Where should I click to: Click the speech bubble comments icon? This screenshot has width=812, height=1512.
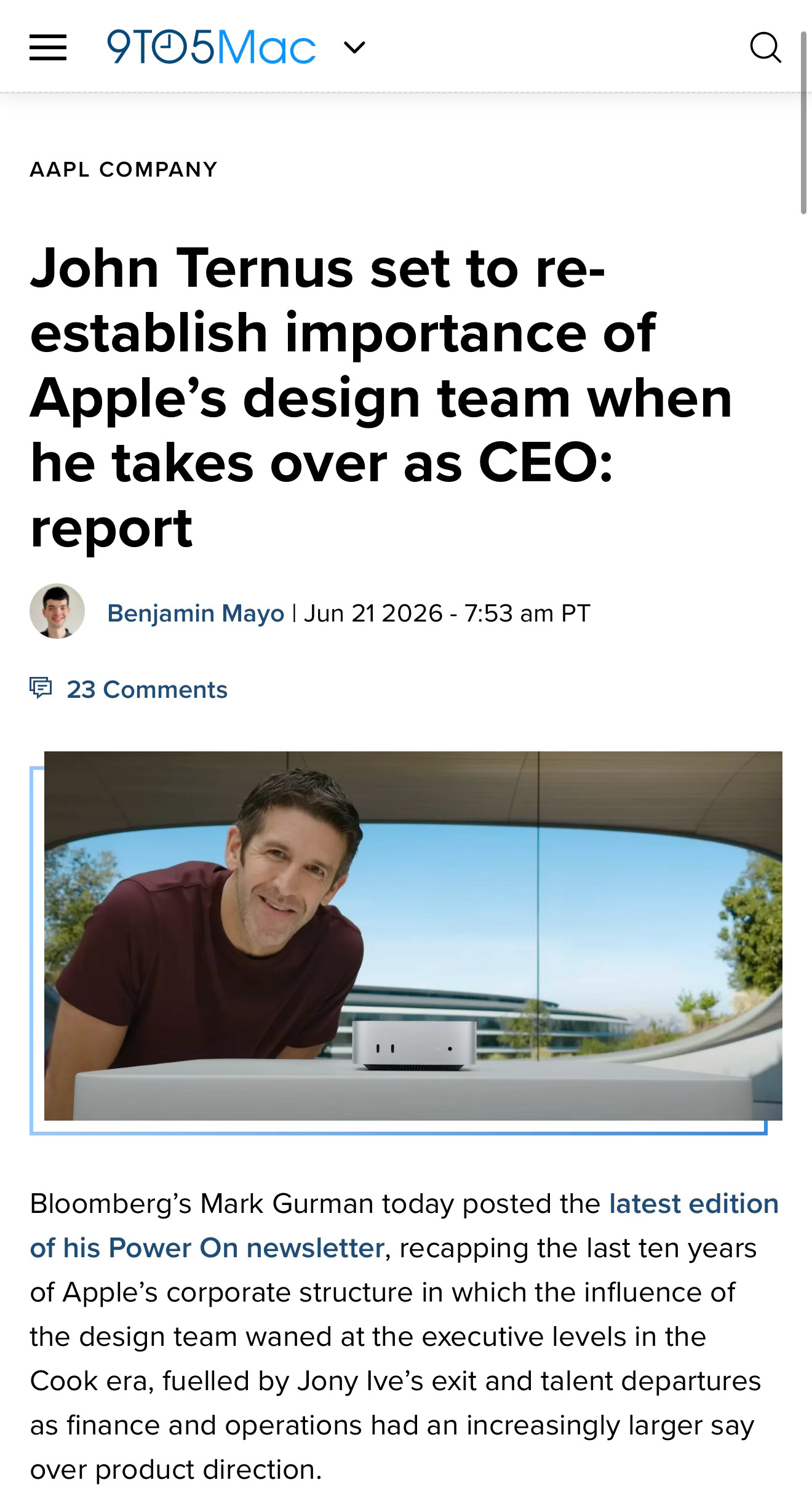point(41,687)
